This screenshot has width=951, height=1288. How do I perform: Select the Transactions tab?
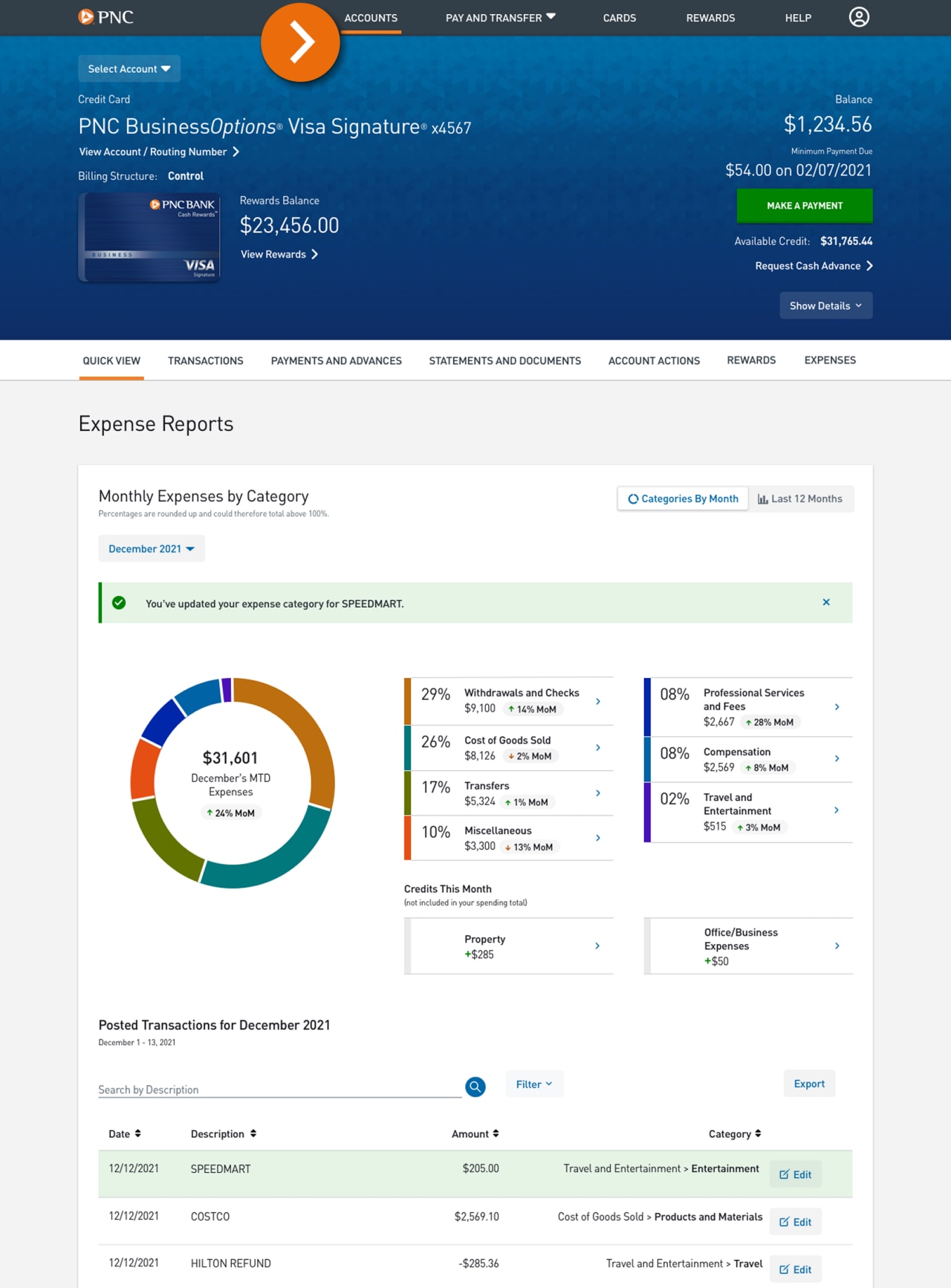point(206,360)
